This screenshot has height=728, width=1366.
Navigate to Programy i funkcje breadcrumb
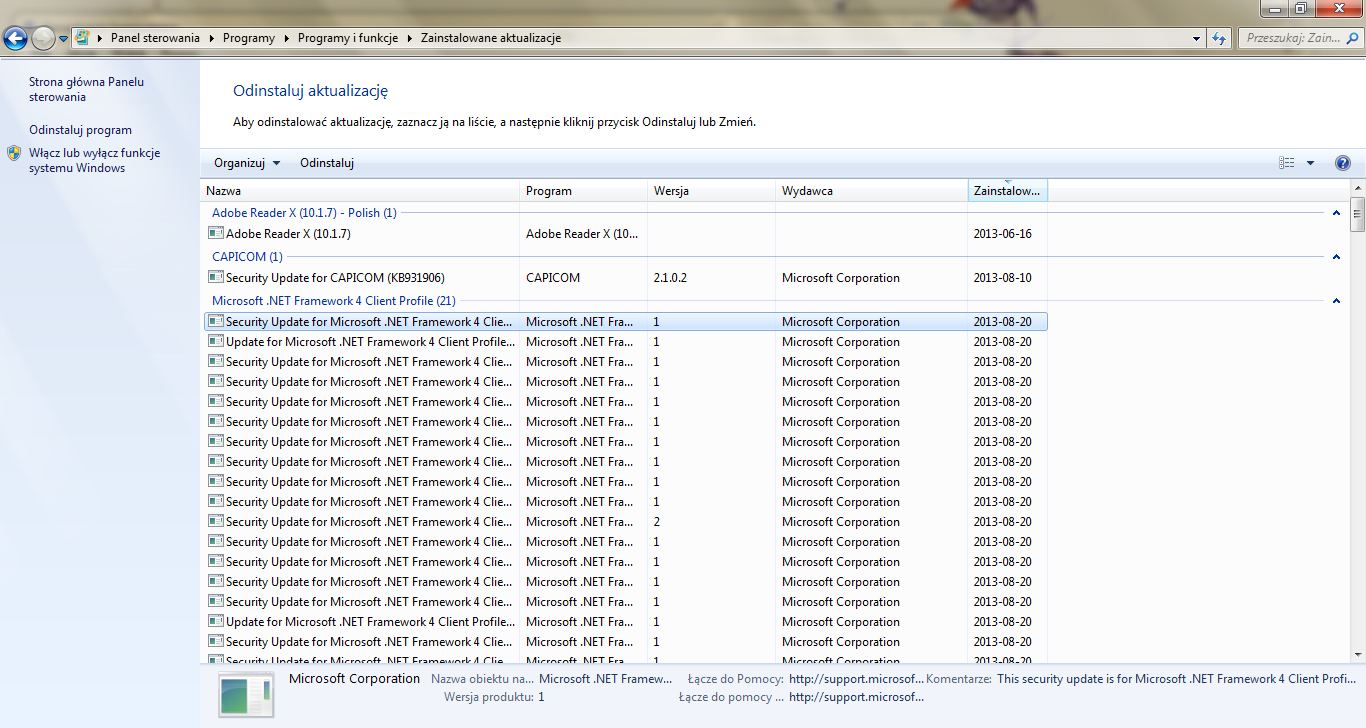[x=347, y=38]
